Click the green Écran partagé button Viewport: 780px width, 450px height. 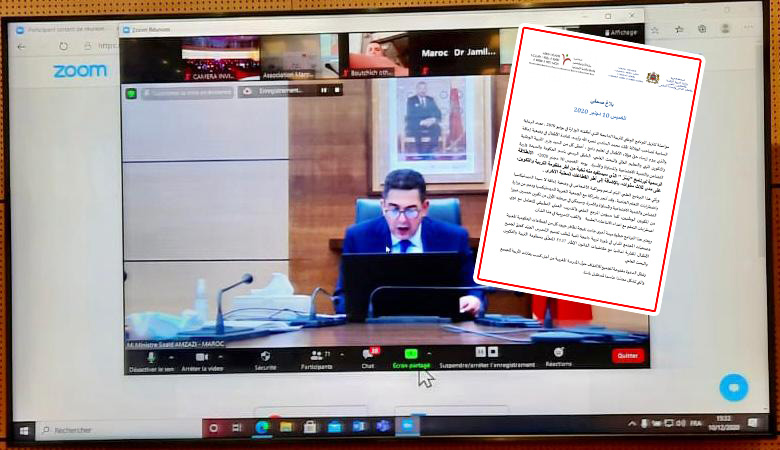(x=411, y=356)
